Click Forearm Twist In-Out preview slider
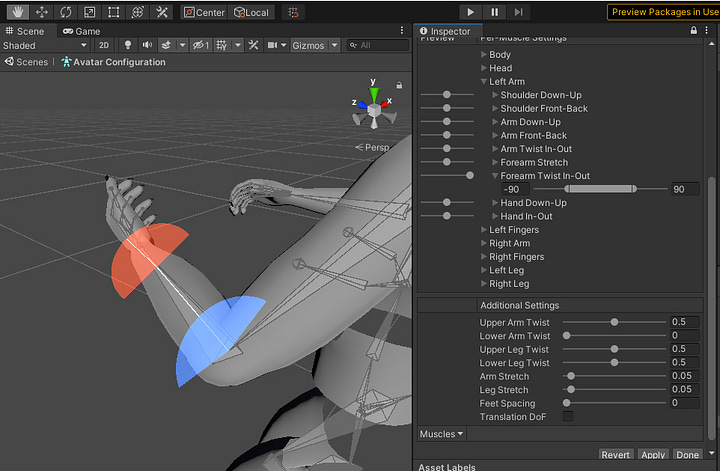Viewport: 720px width, 471px height. (x=447, y=175)
